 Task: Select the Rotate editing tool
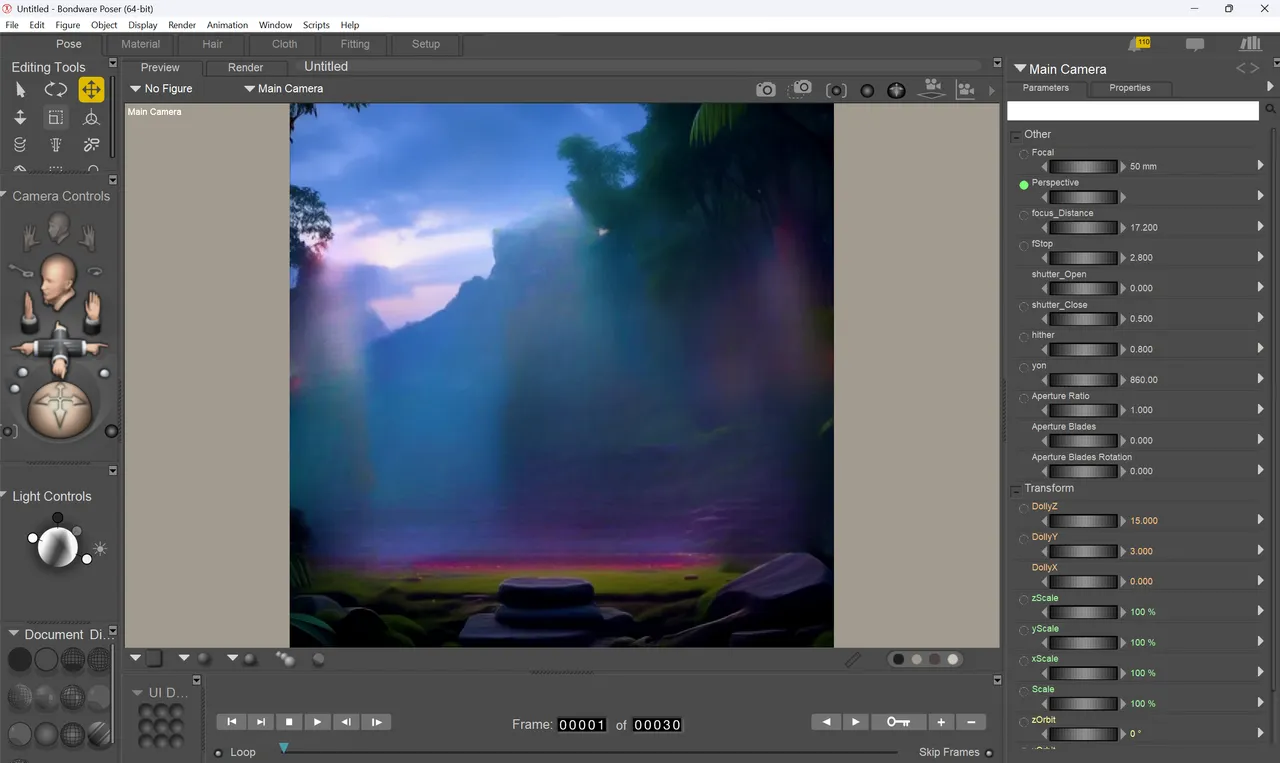(x=55, y=90)
